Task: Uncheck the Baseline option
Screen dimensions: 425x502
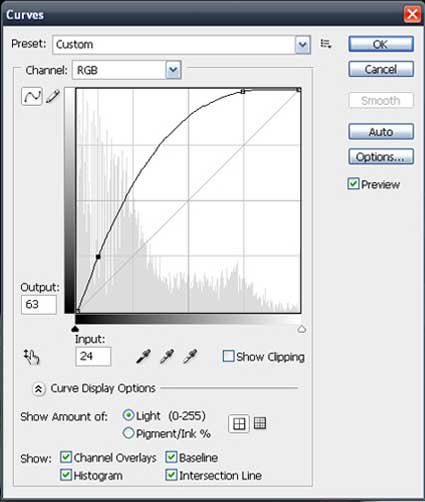Action: [x=171, y=457]
